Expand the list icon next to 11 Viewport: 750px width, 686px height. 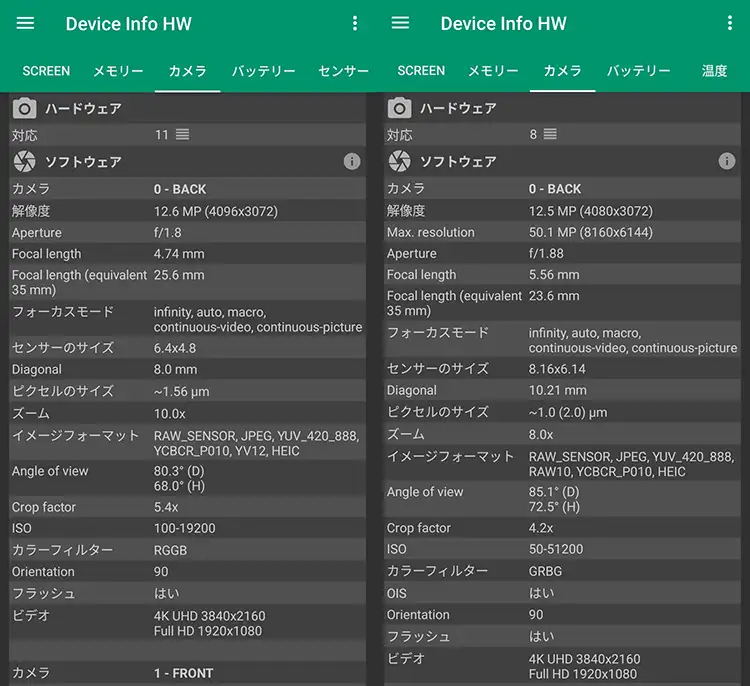coord(182,135)
